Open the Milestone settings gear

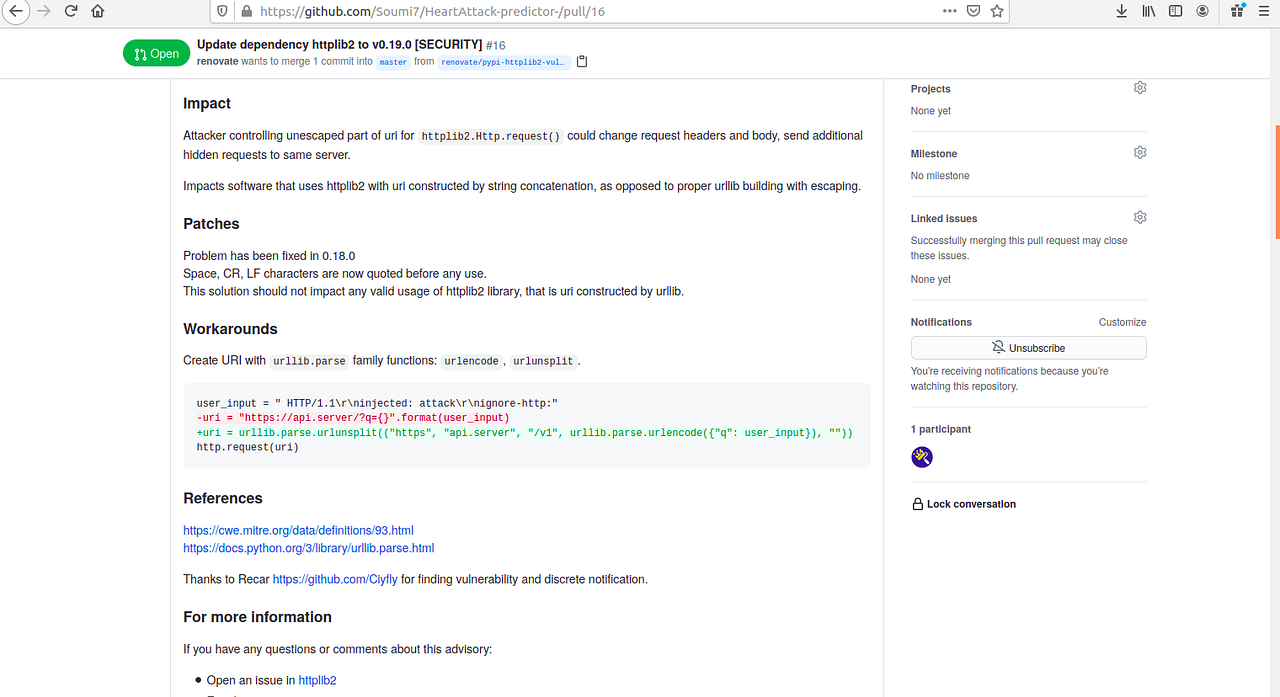pos(1139,151)
